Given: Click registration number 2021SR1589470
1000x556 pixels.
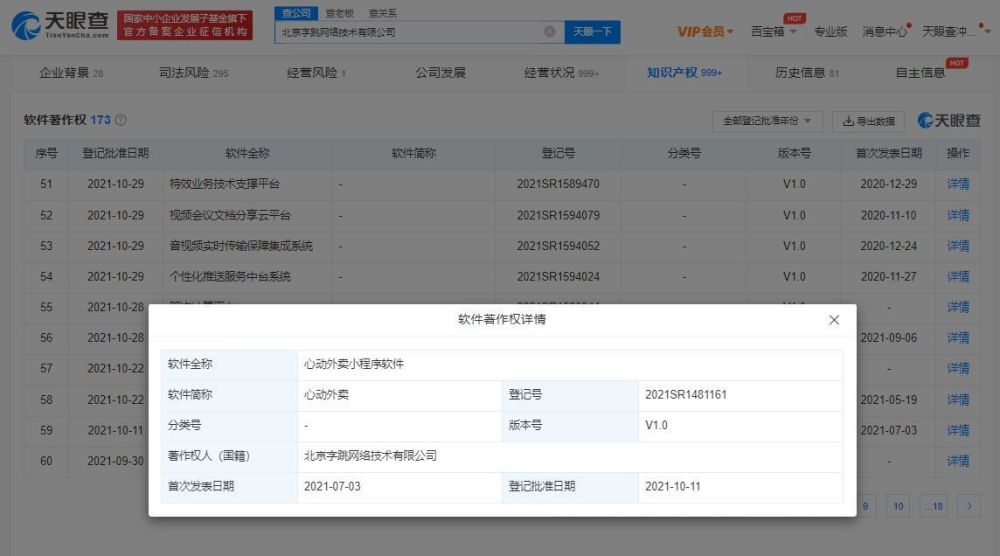Looking at the screenshot, I should click(558, 184).
